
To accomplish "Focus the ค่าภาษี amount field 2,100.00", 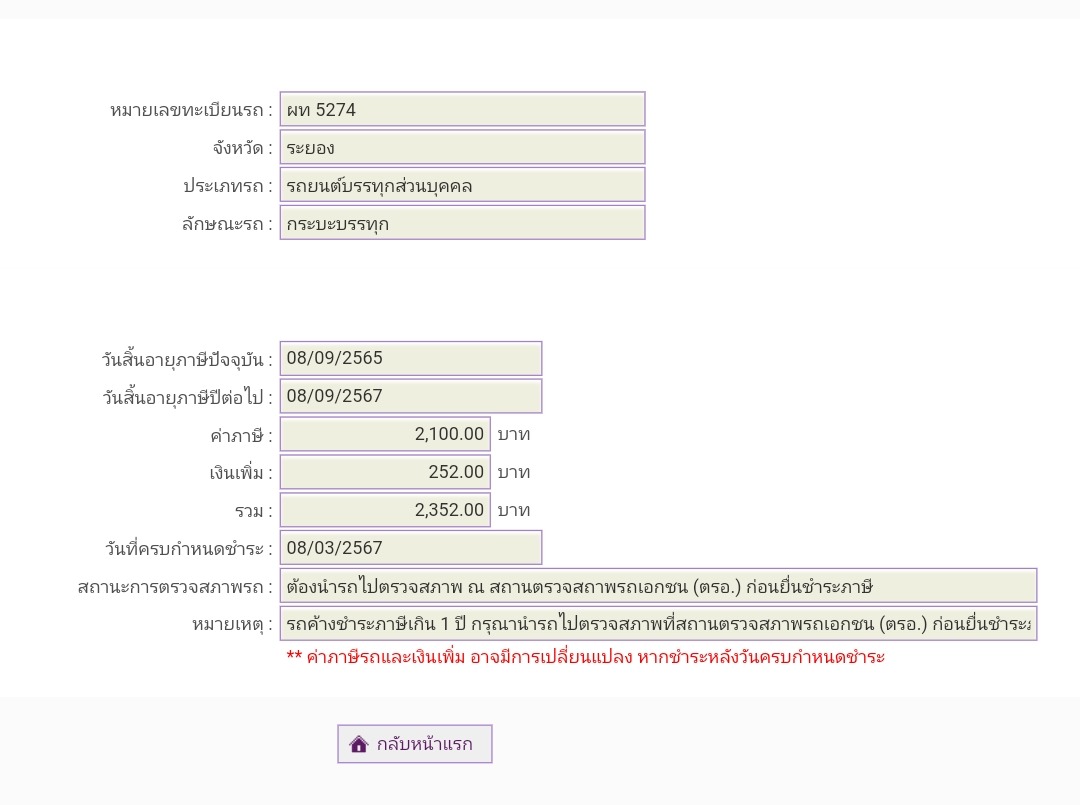I will pos(385,434).
